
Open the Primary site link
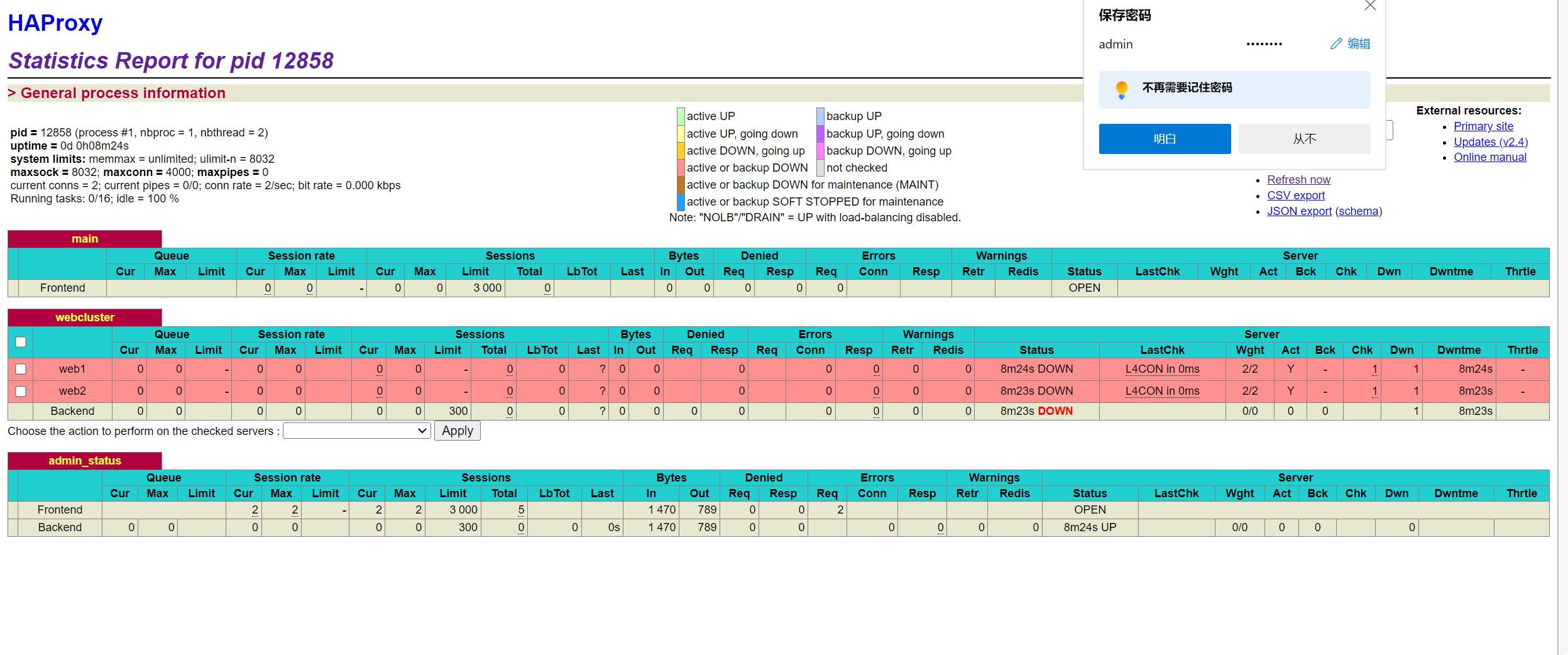tap(1483, 126)
